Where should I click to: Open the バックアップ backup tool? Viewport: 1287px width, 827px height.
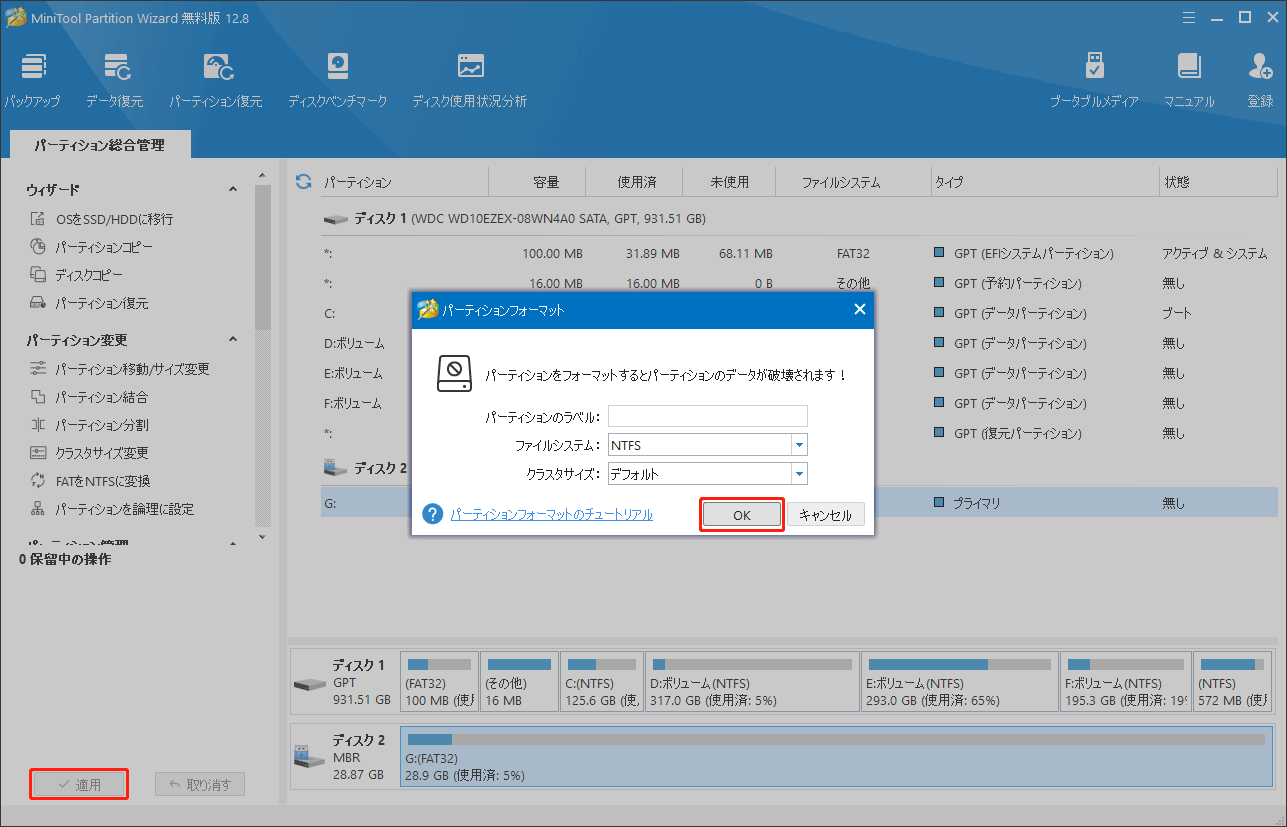pos(32,81)
